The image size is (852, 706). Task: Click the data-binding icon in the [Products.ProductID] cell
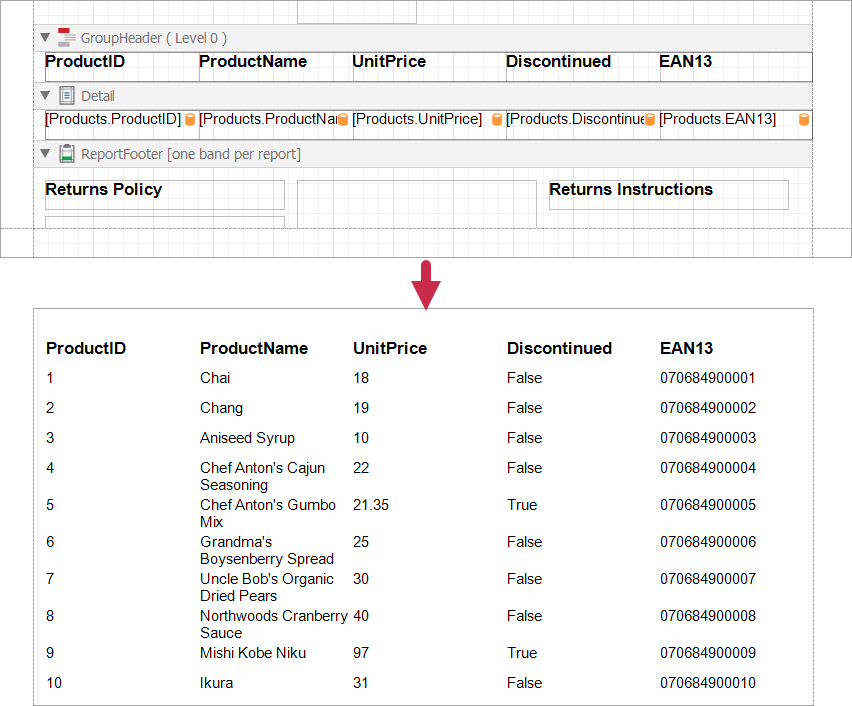[190, 120]
